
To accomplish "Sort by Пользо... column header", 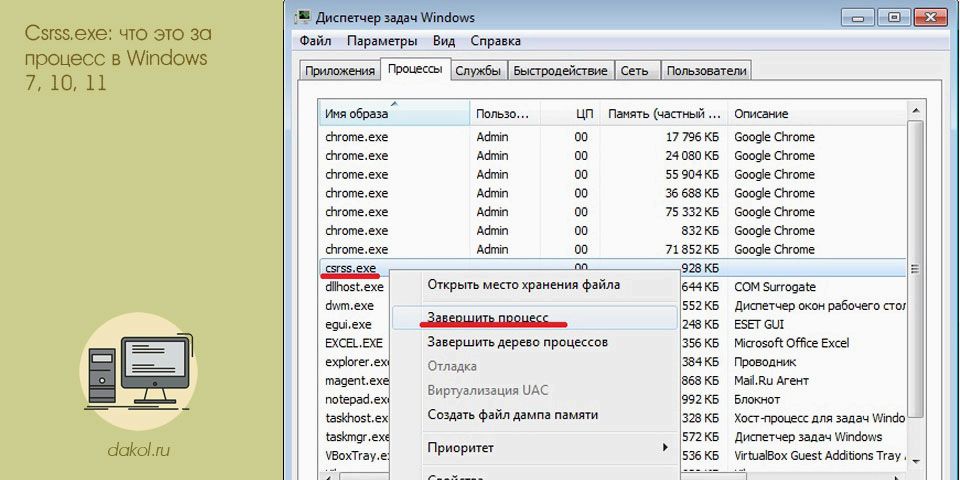I will (505, 113).
